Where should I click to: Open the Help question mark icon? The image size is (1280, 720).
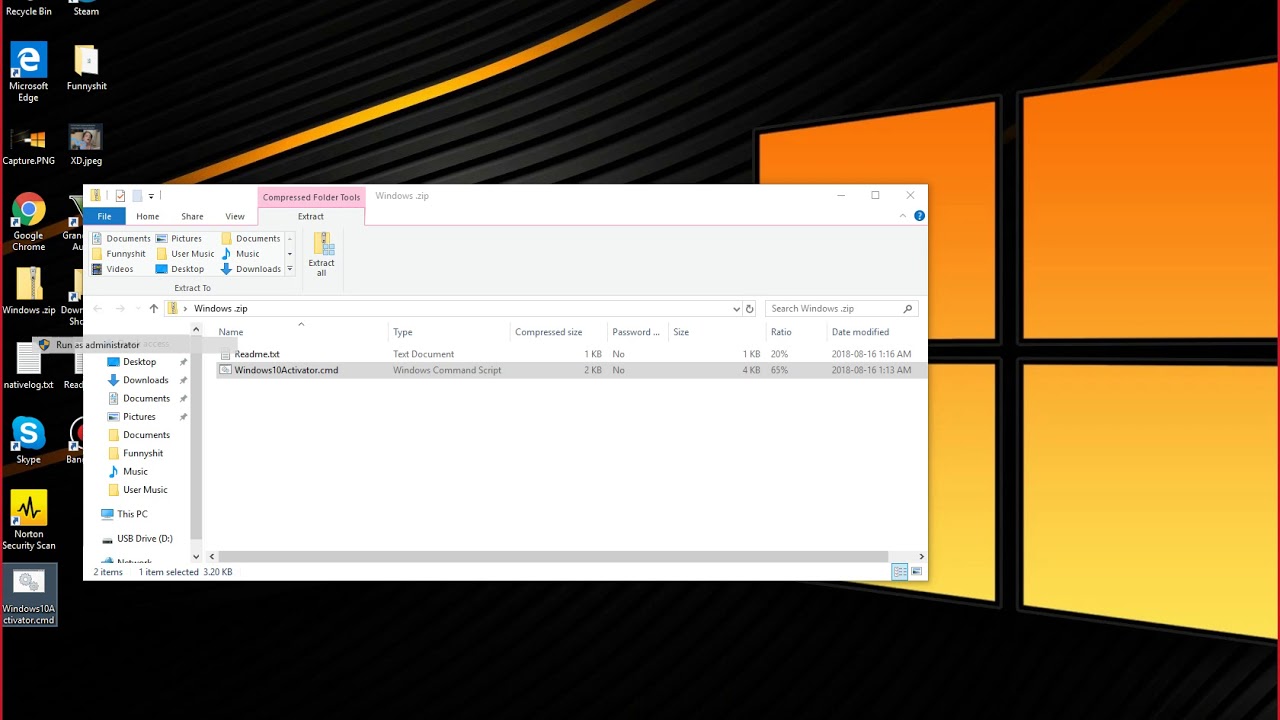919,216
